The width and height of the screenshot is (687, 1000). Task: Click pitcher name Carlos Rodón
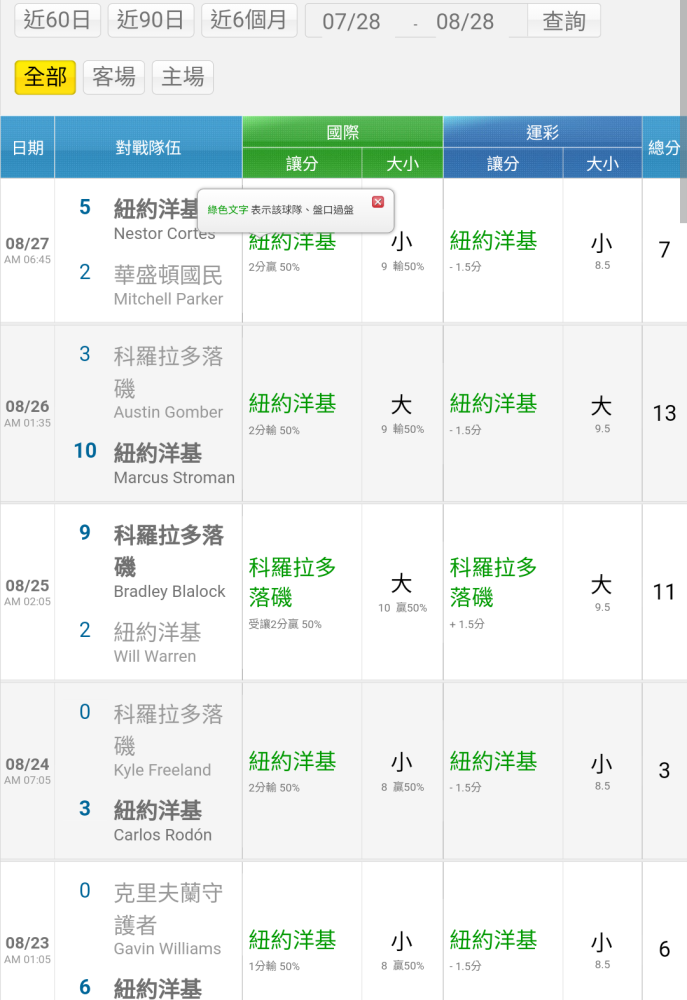tap(163, 834)
